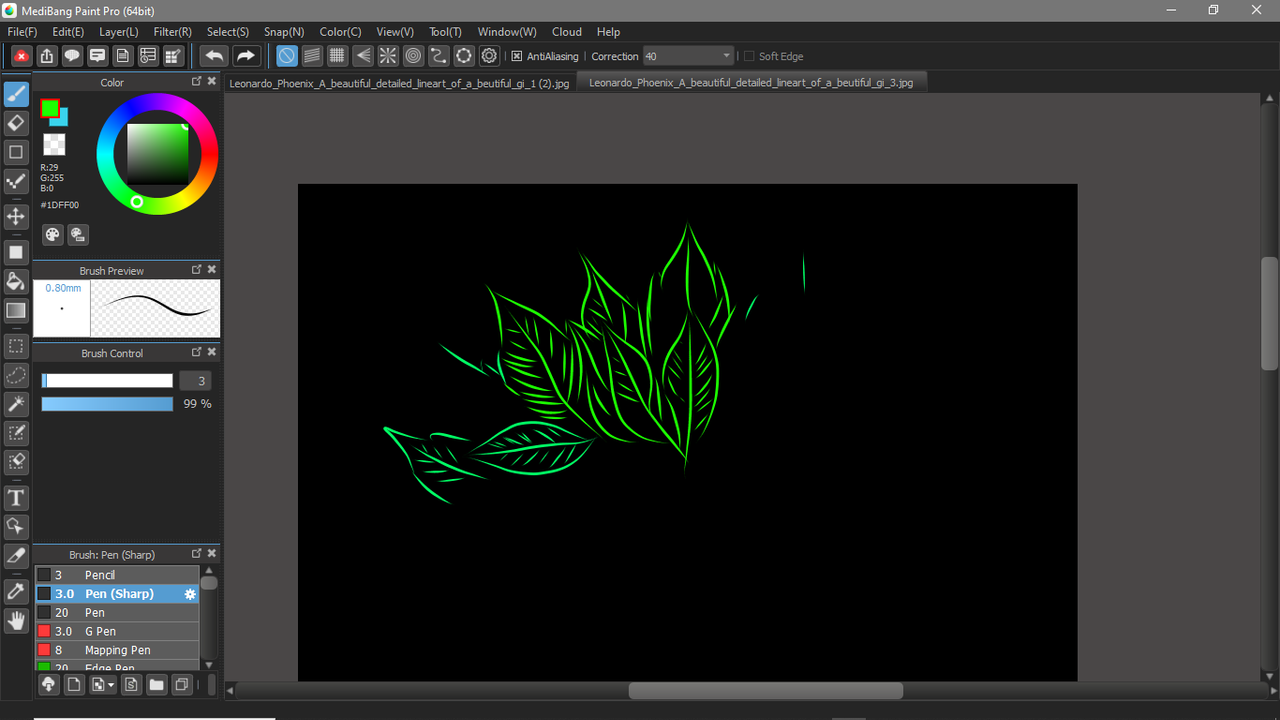The image size is (1280, 720).
Task: Click the Undo arrow
Action: click(214, 56)
